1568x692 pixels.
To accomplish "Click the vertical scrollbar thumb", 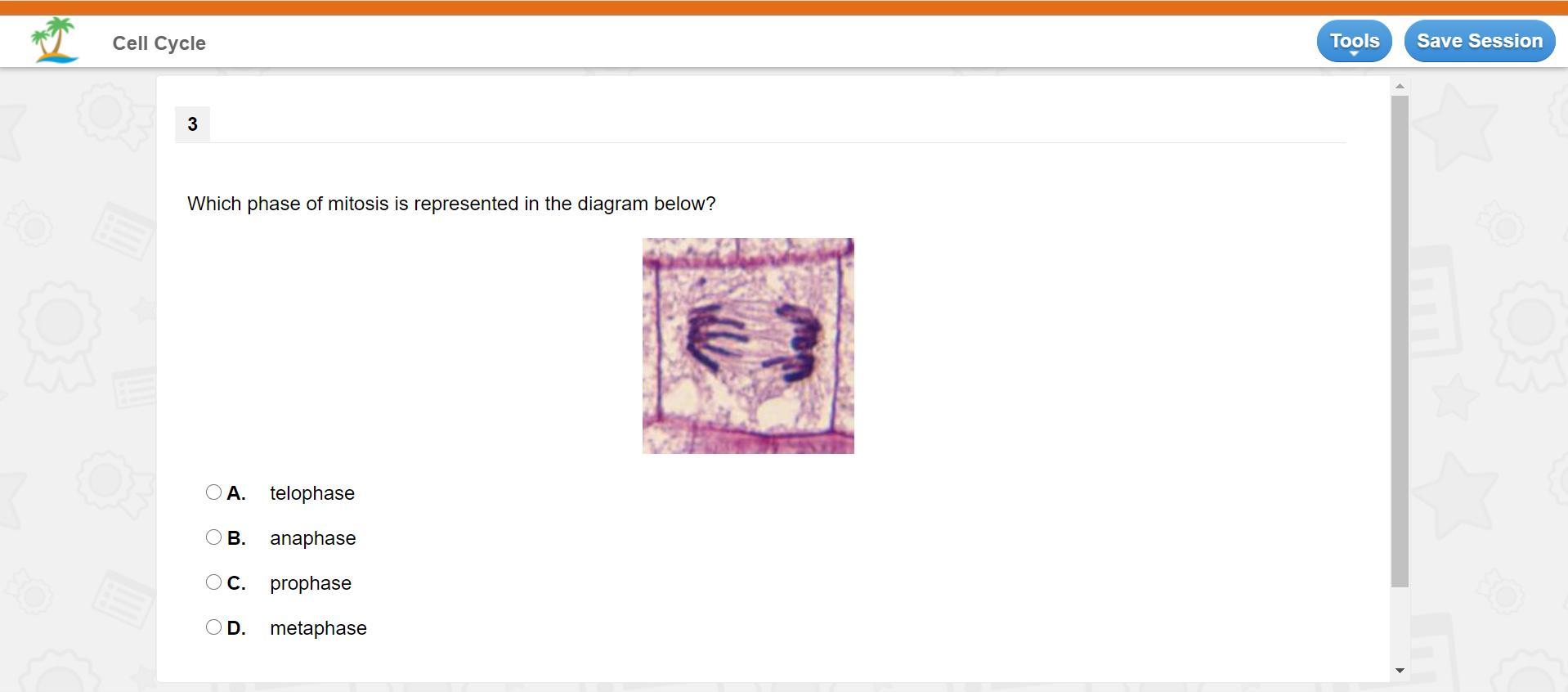I will 1400,341.
